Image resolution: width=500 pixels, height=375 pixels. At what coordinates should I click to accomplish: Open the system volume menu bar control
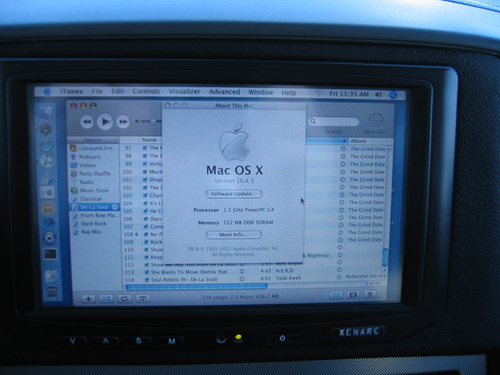[x=379, y=95]
